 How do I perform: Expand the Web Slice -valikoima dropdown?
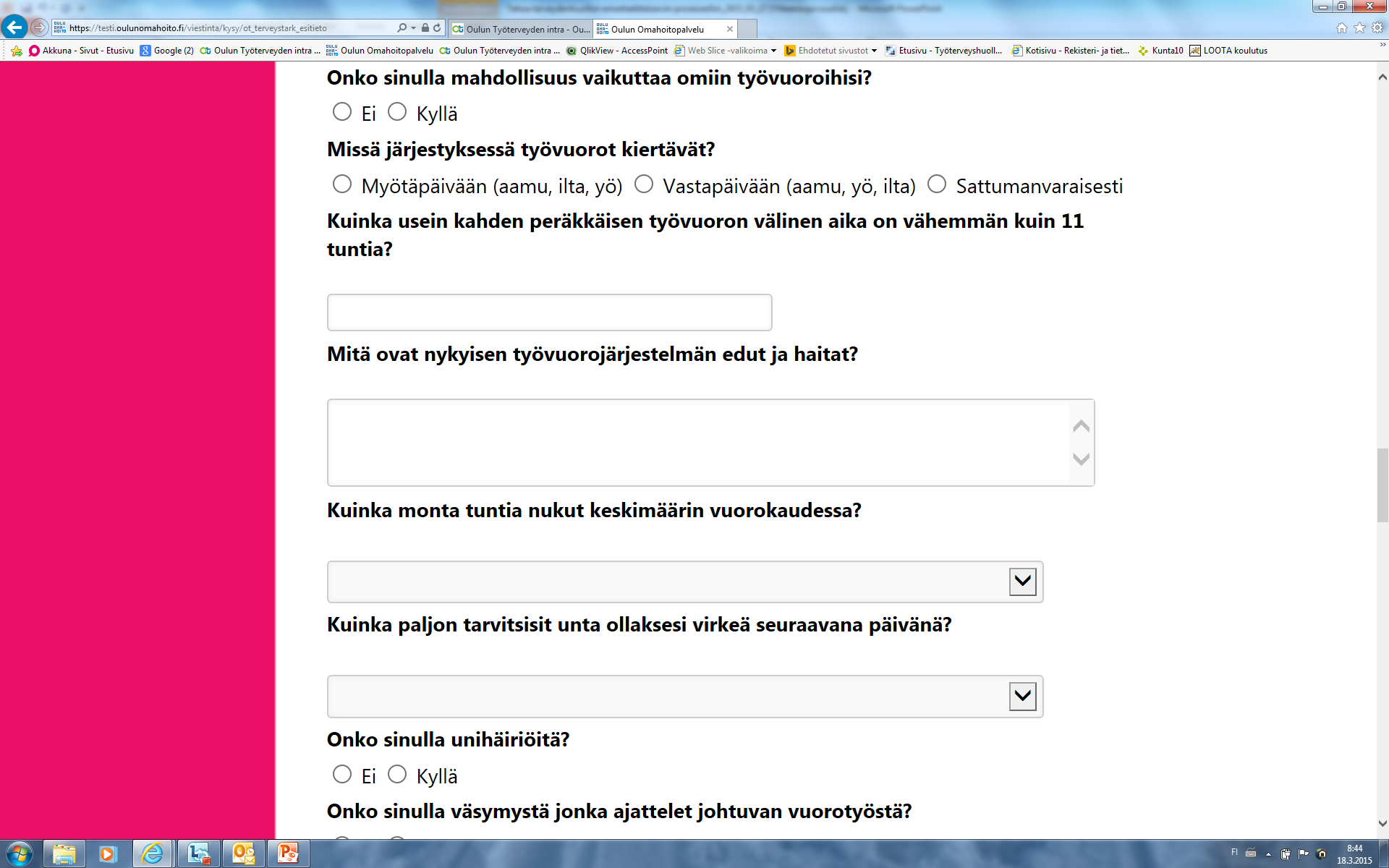coord(773,51)
